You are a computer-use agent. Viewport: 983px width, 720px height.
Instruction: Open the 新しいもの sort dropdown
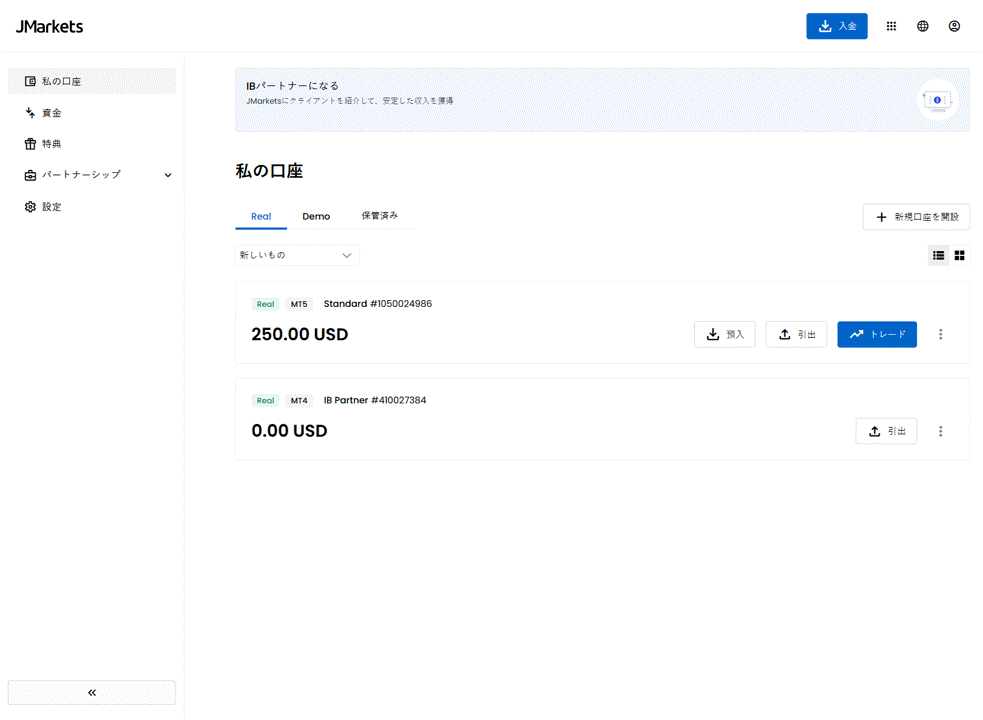tap(297, 255)
